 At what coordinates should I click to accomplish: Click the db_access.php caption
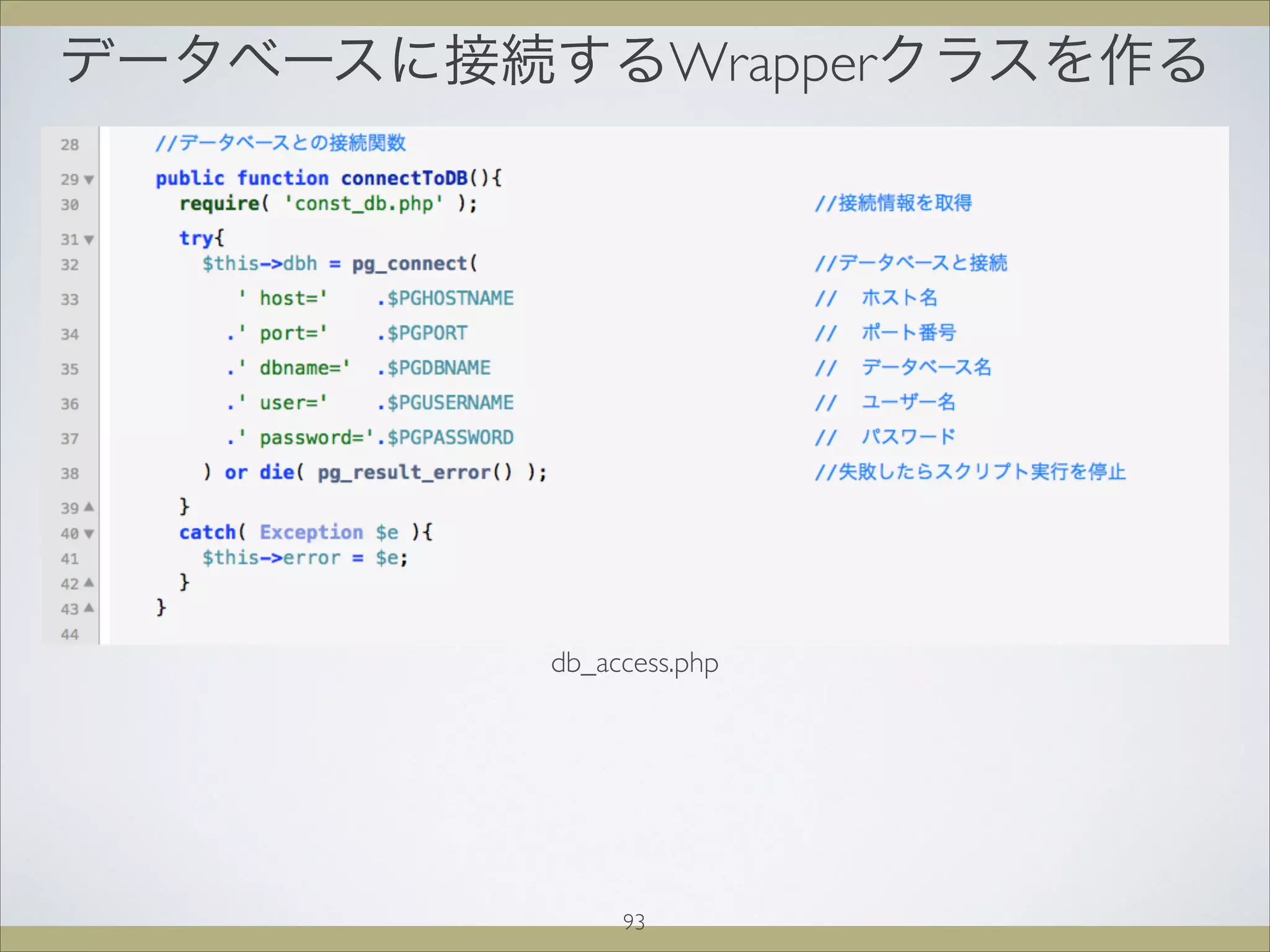pyautogui.click(x=634, y=664)
